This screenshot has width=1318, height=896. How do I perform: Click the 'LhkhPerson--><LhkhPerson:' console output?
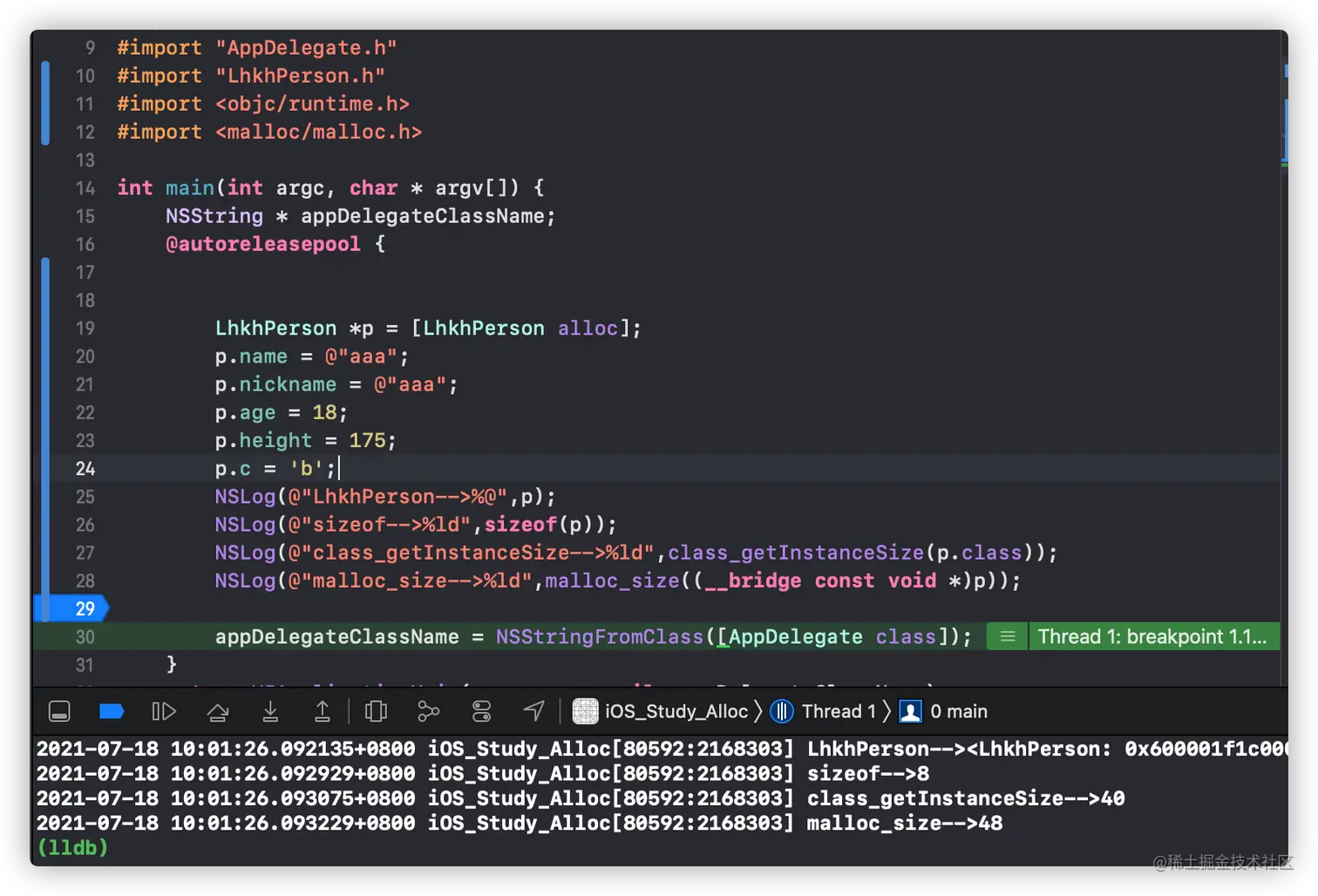click(x=960, y=749)
